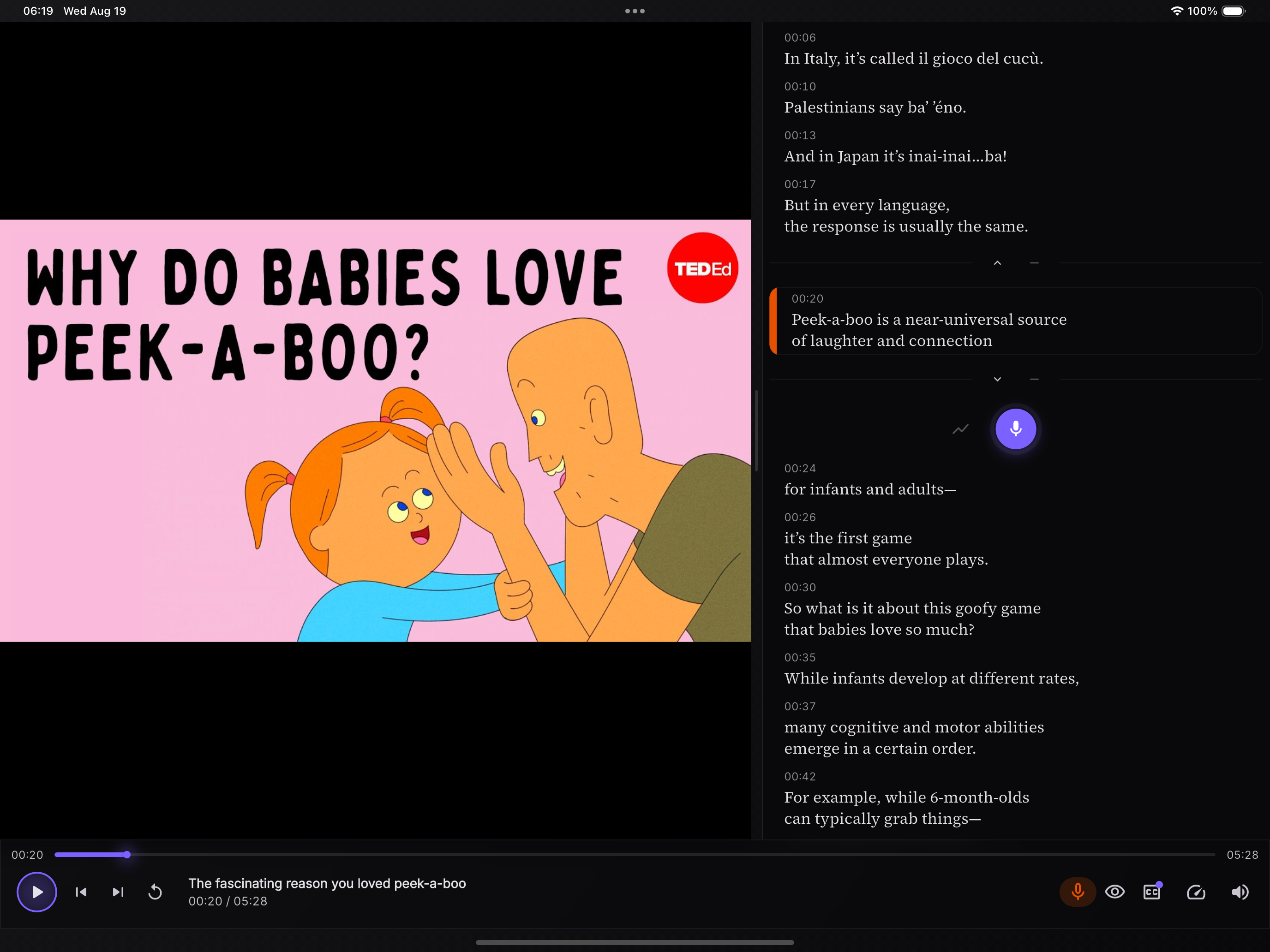
Task: Click the playback progress slider handle
Action: click(x=127, y=854)
